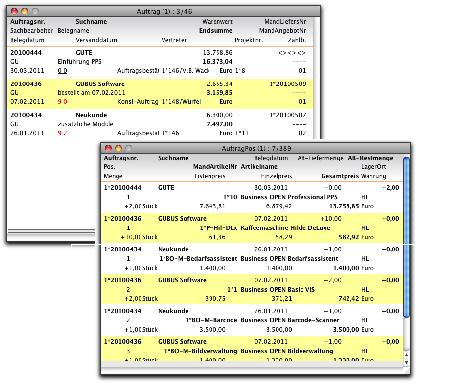Image resolution: width=454 pixels, height=386 pixels.
Task: Close the AuftragPos window with red button
Action: coord(108,148)
